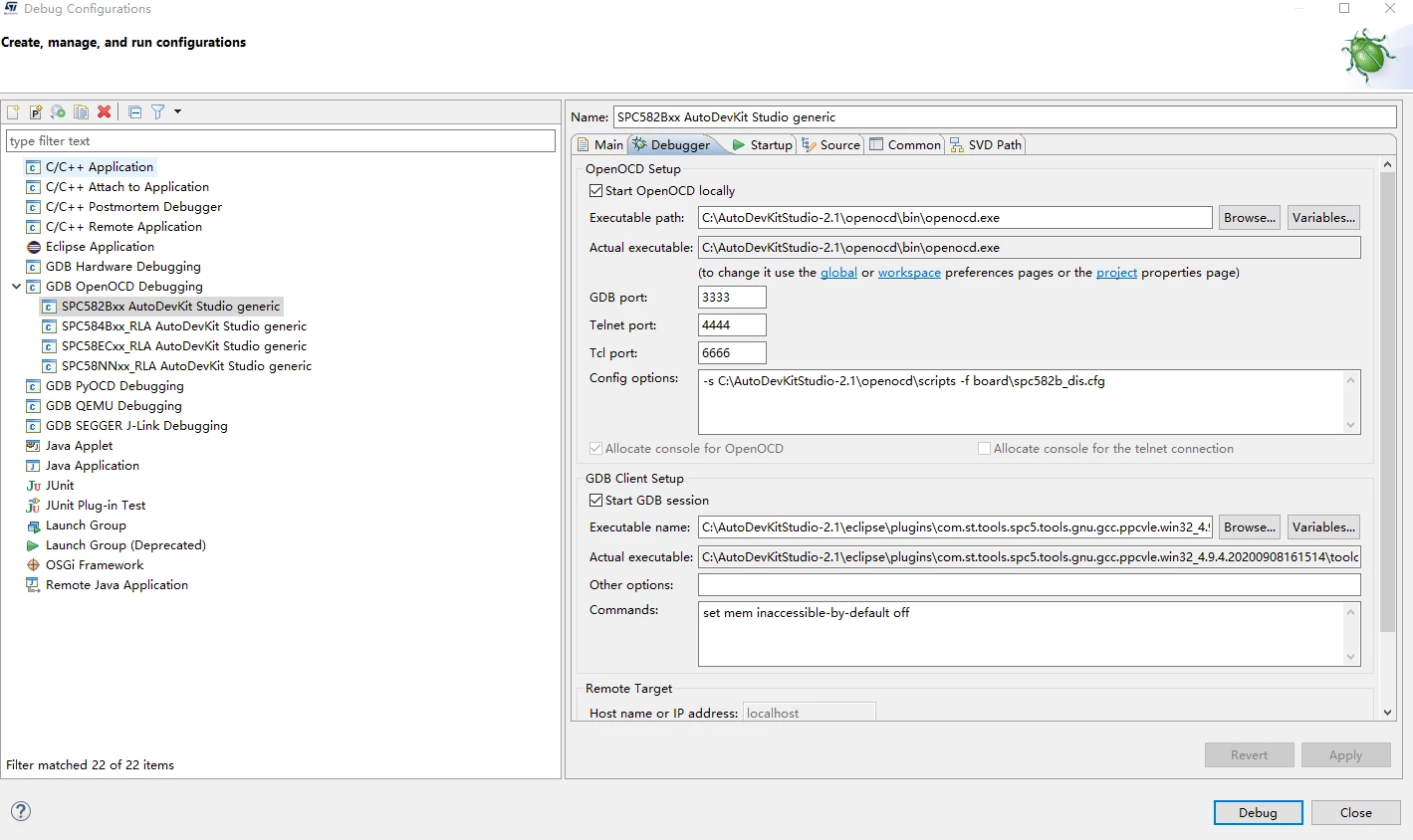Open the view menu dropdown arrow in toolbar
Screen dimensions: 1413x840
(x=177, y=111)
